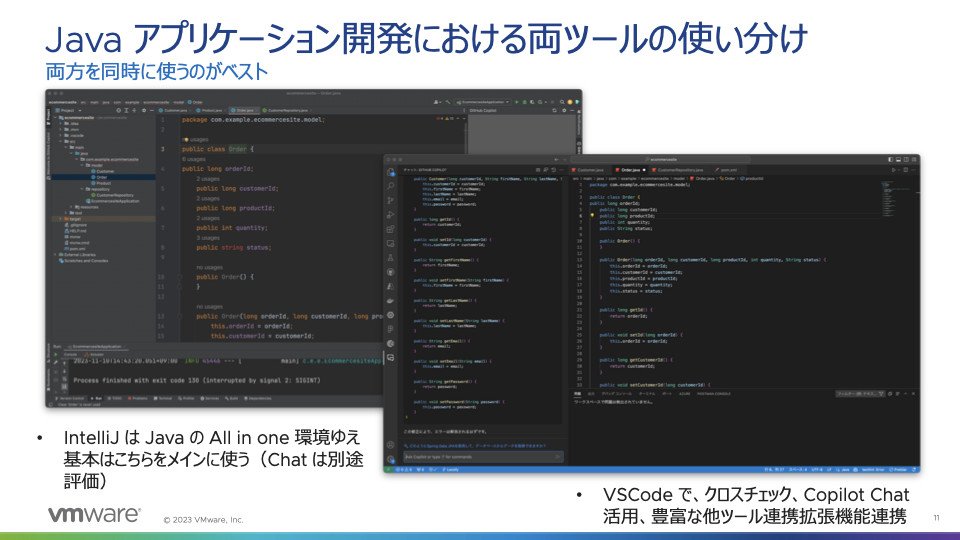Open Accounts icon at VSCode activity bar bottom
Image resolution: width=960 pixels, height=540 pixels.
pos(391,445)
